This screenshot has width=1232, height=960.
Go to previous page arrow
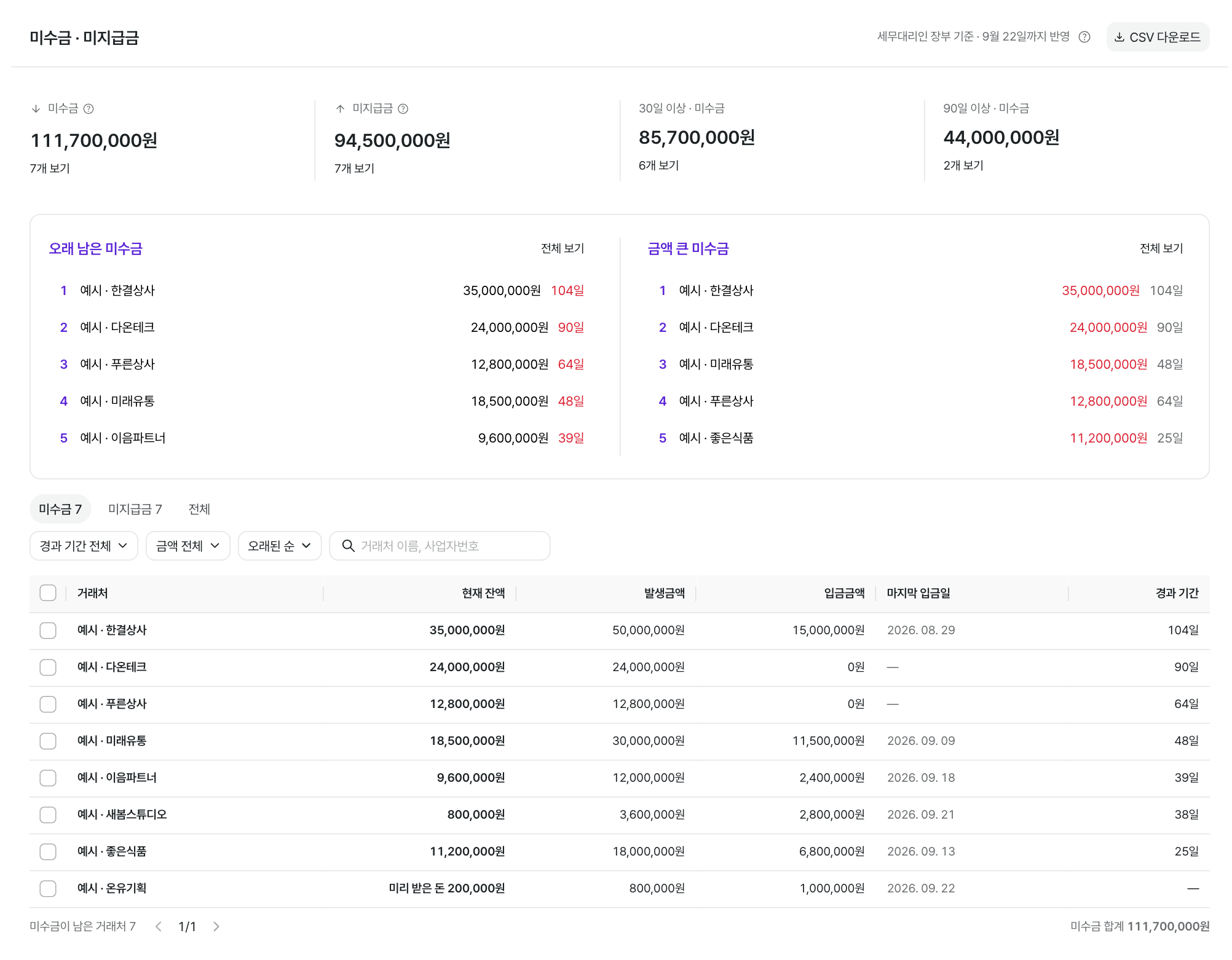(159, 926)
